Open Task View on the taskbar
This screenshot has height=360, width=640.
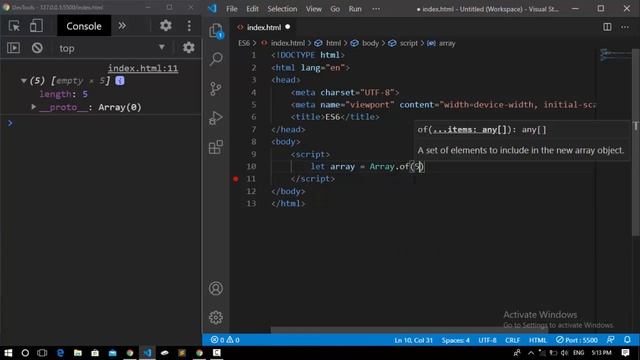click(x=42, y=353)
